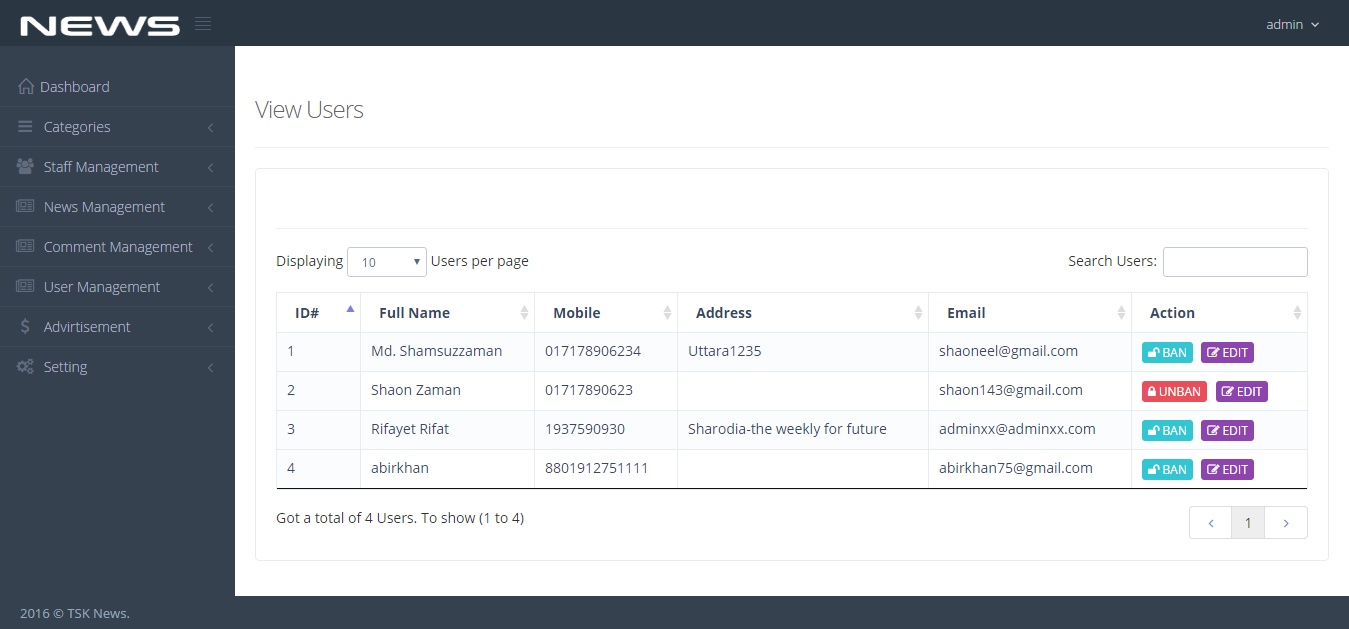
Task: Go to the next page of users
Action: coord(1286,522)
